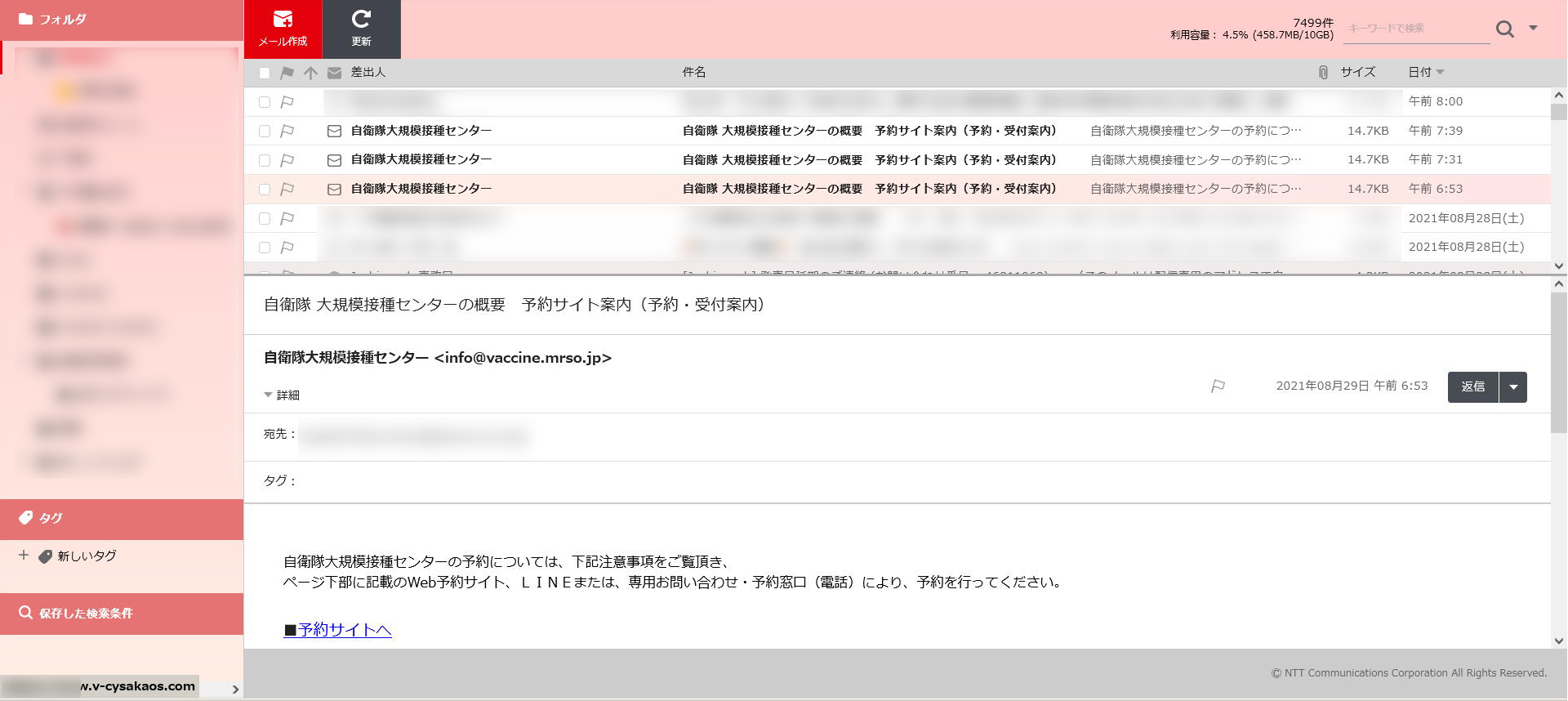Toggle the select-all messages checkbox
The image size is (1568, 701).
pos(265,73)
